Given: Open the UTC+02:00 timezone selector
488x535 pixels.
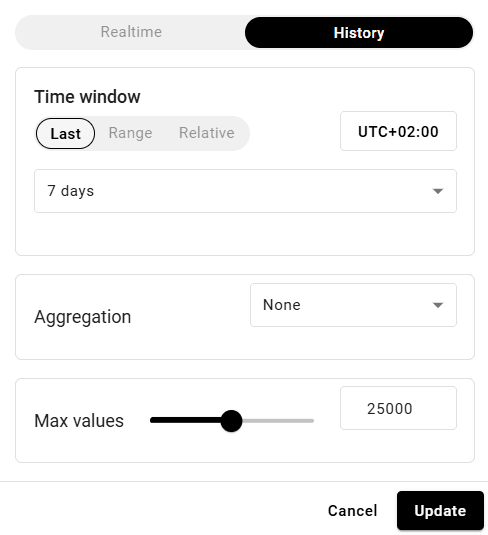Looking at the screenshot, I should click(398, 131).
